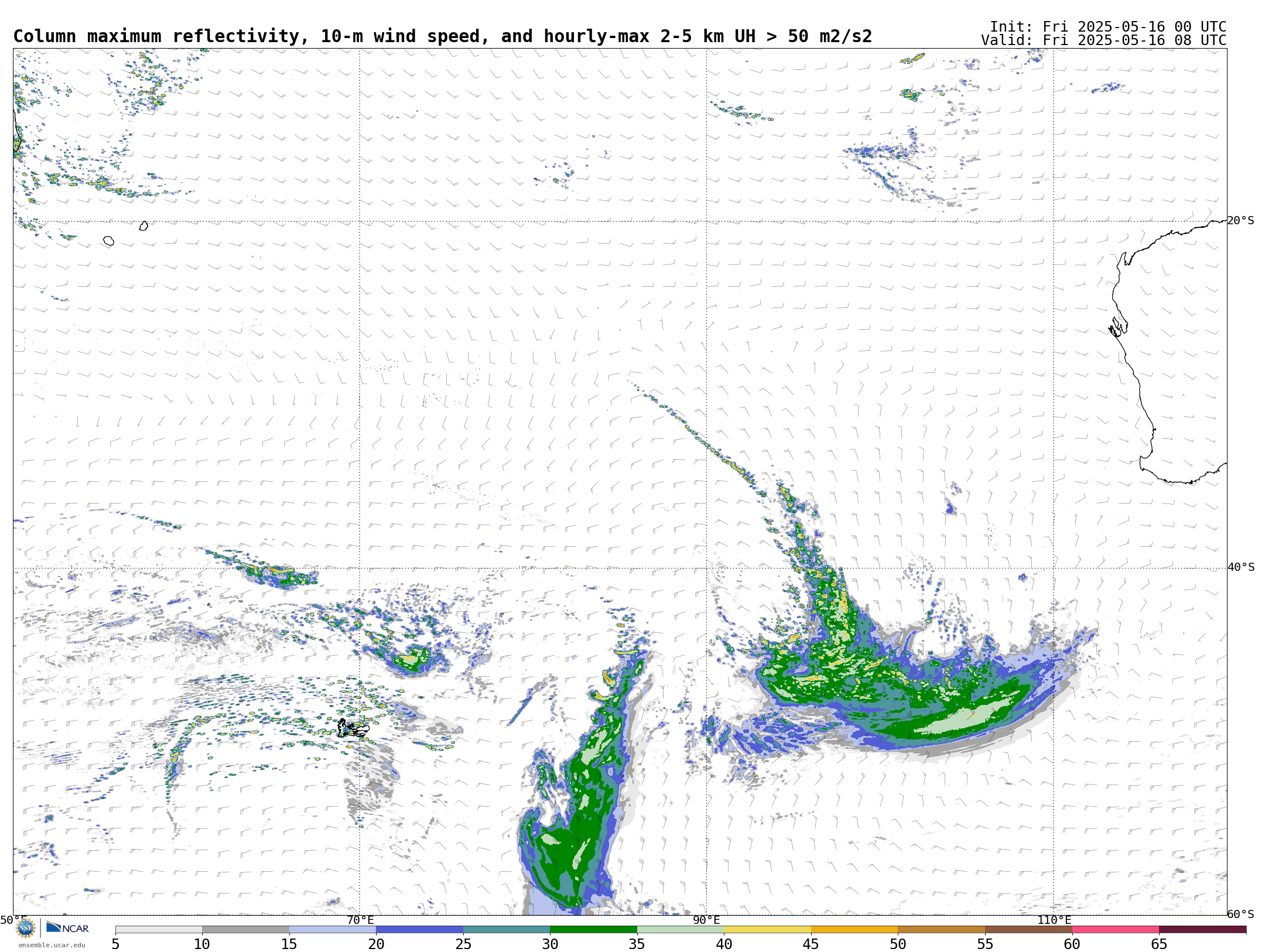This screenshot has height=952, width=1265.
Task: Click the Init time text 'Fri 2025-05-16 00 UTC'
Action: coord(1134,27)
